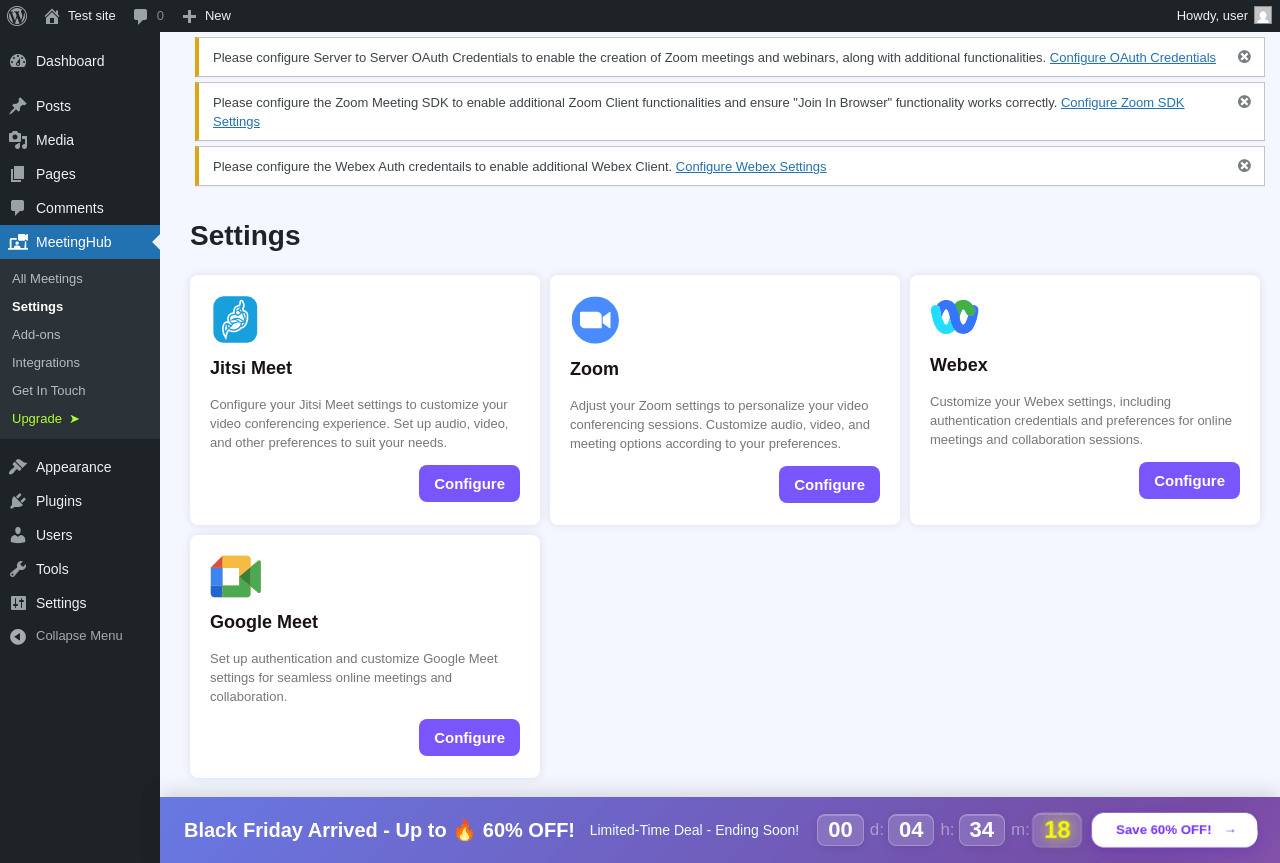Click the MeetingHub icon in sidebar
Image resolution: width=1280 pixels, height=863 pixels.
click(x=18, y=242)
